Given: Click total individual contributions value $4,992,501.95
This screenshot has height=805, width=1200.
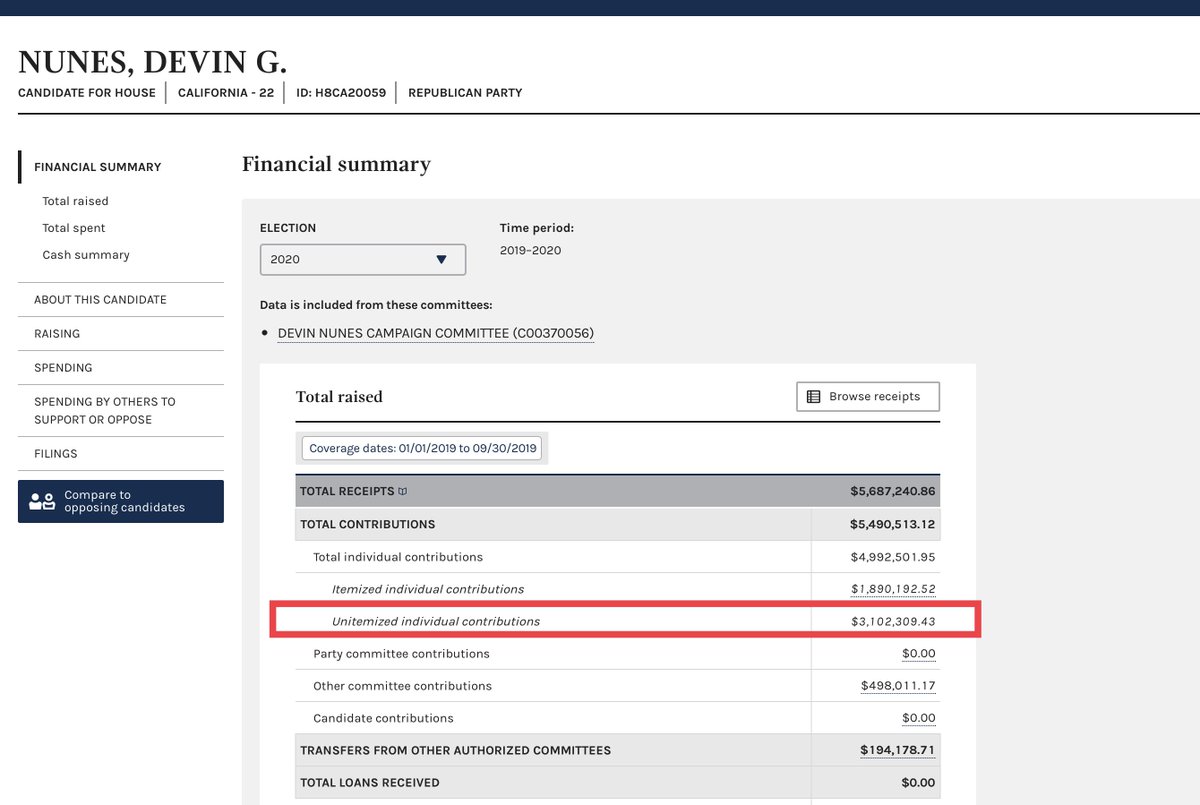Looking at the screenshot, I should (893, 557).
